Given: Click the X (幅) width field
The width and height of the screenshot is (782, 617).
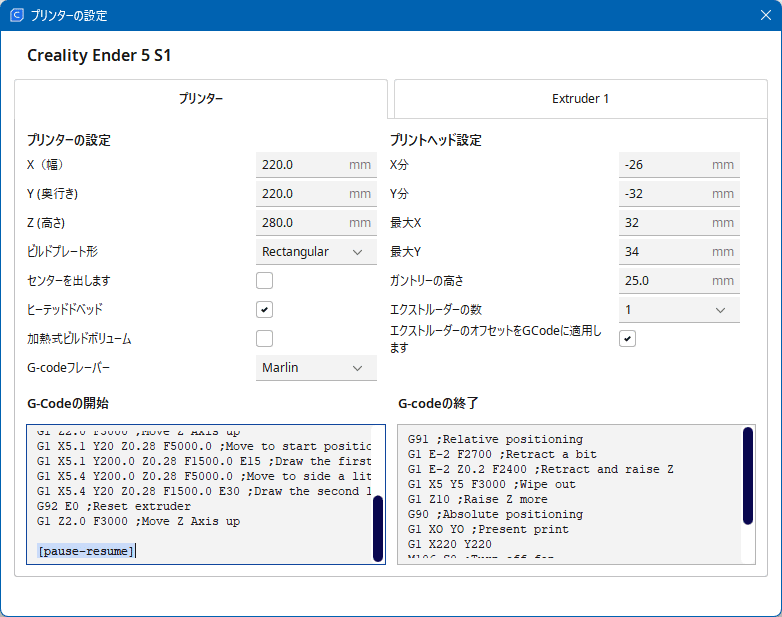Looking at the screenshot, I should click(x=316, y=165).
